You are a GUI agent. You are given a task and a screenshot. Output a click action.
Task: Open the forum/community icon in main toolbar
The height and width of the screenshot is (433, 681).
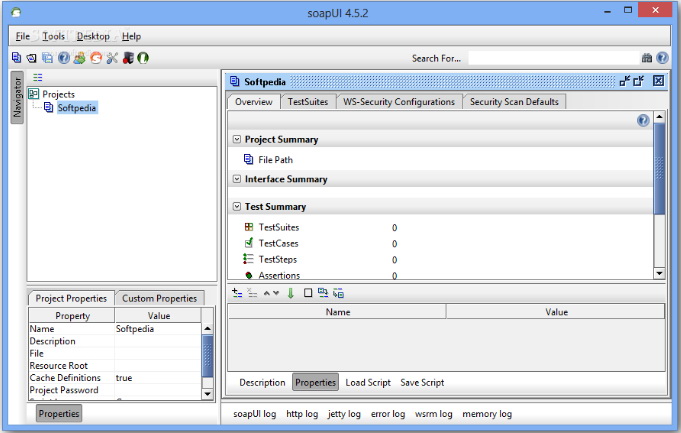point(79,58)
